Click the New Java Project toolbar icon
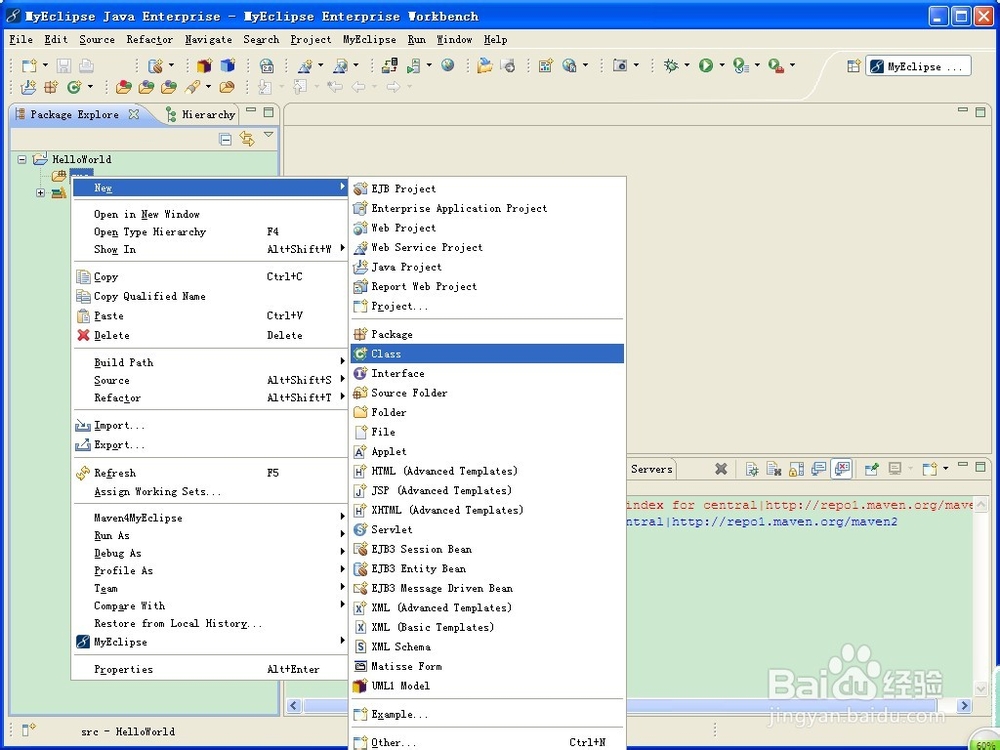 [29, 87]
